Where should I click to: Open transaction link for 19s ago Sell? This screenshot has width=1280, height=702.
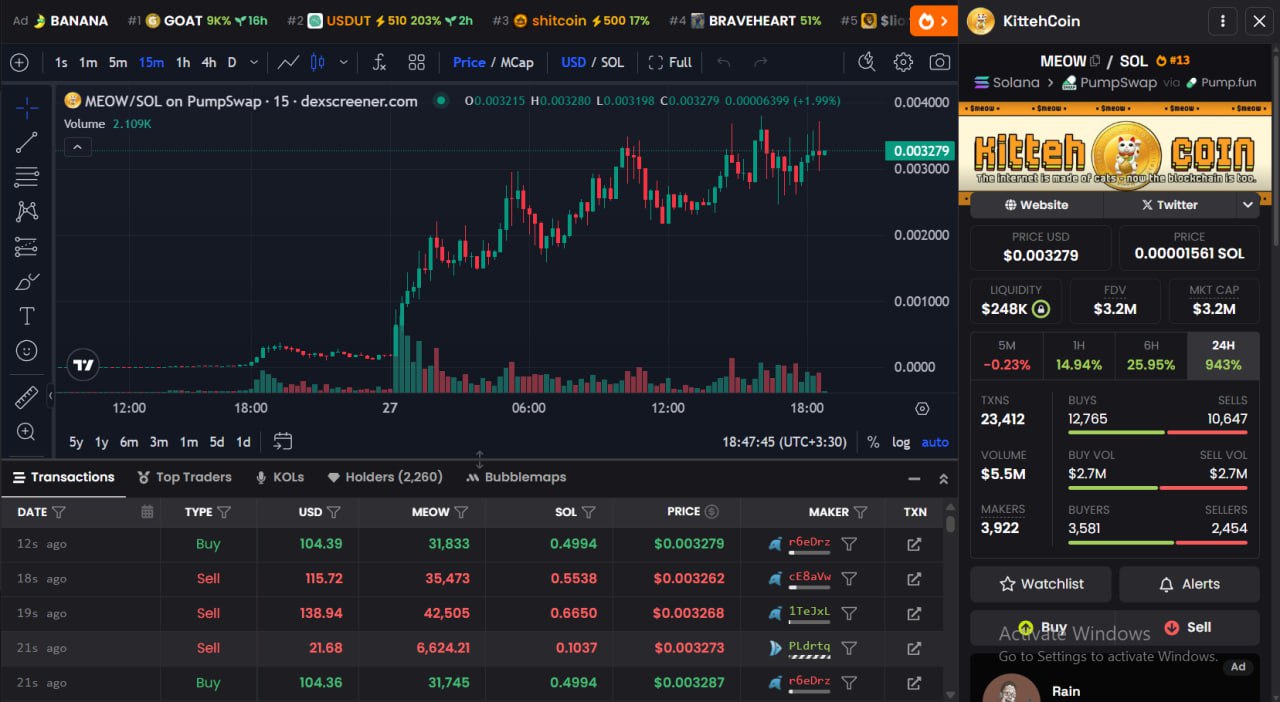914,613
